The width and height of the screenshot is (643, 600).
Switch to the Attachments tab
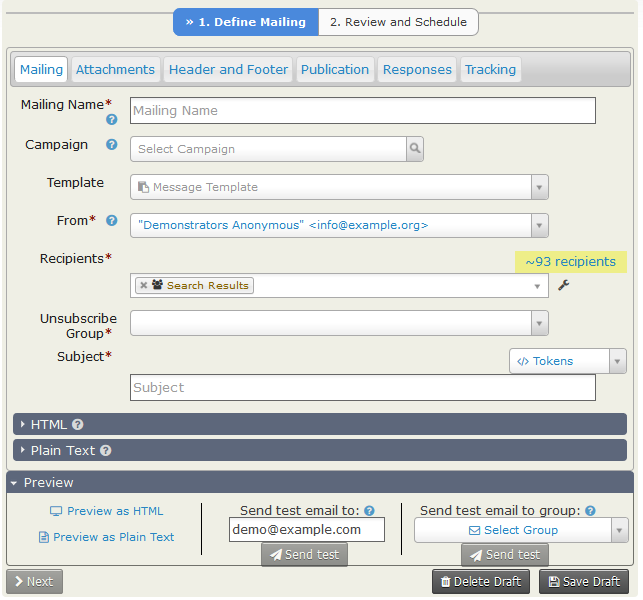pyautogui.click(x=116, y=69)
